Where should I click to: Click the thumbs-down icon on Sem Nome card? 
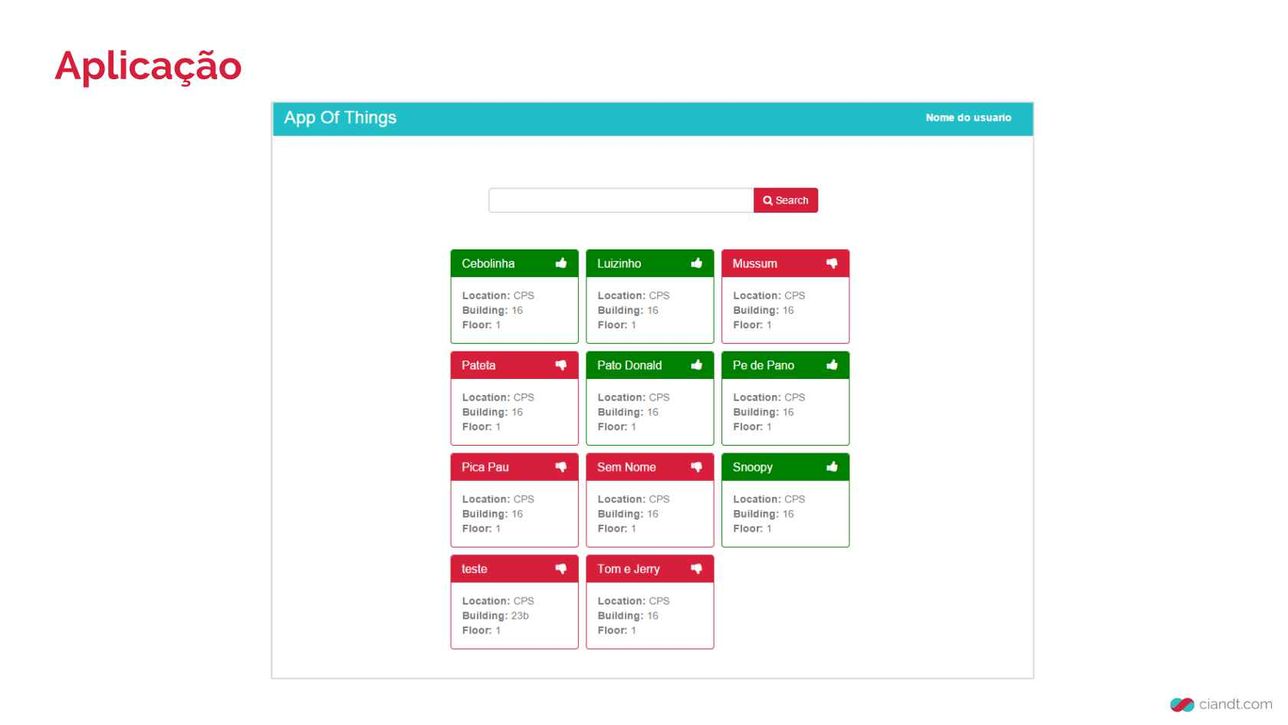tap(696, 468)
